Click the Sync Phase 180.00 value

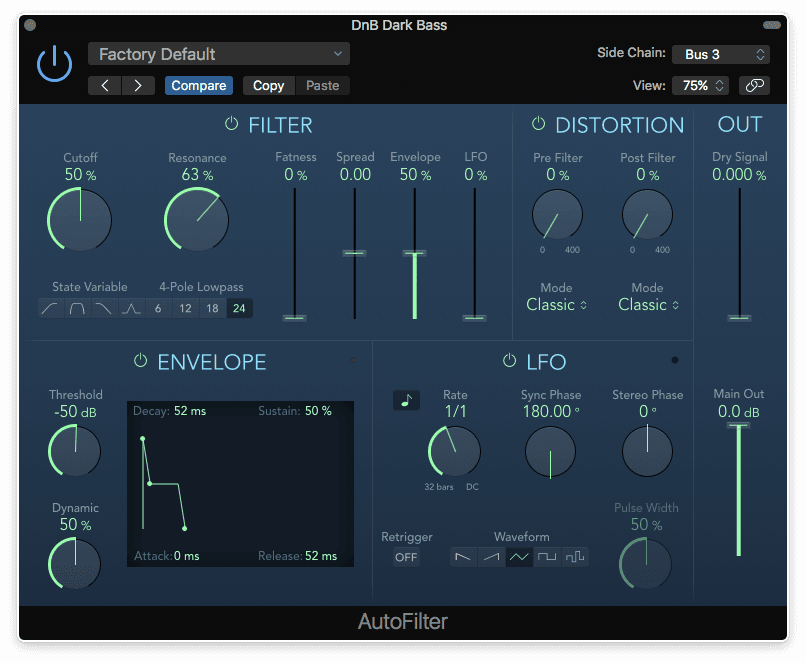pyautogui.click(x=551, y=411)
